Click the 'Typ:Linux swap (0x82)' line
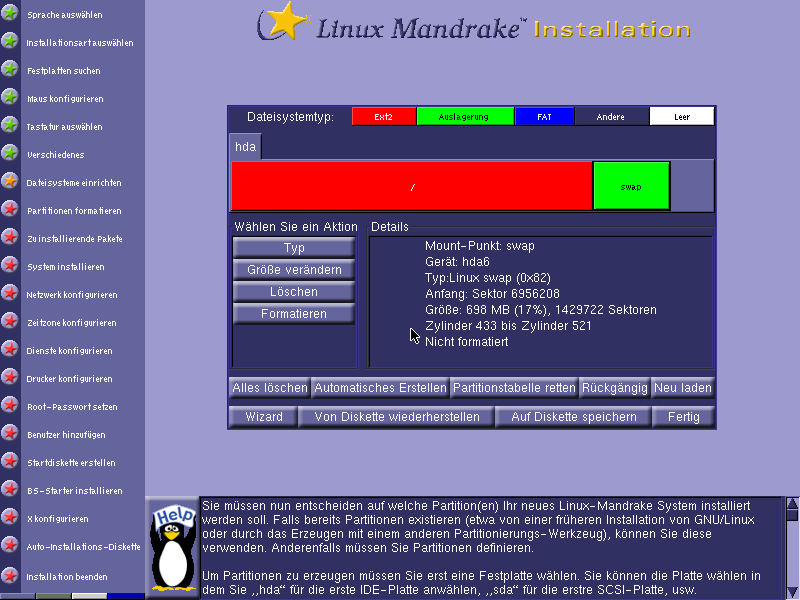The image size is (800, 600). 488,278
